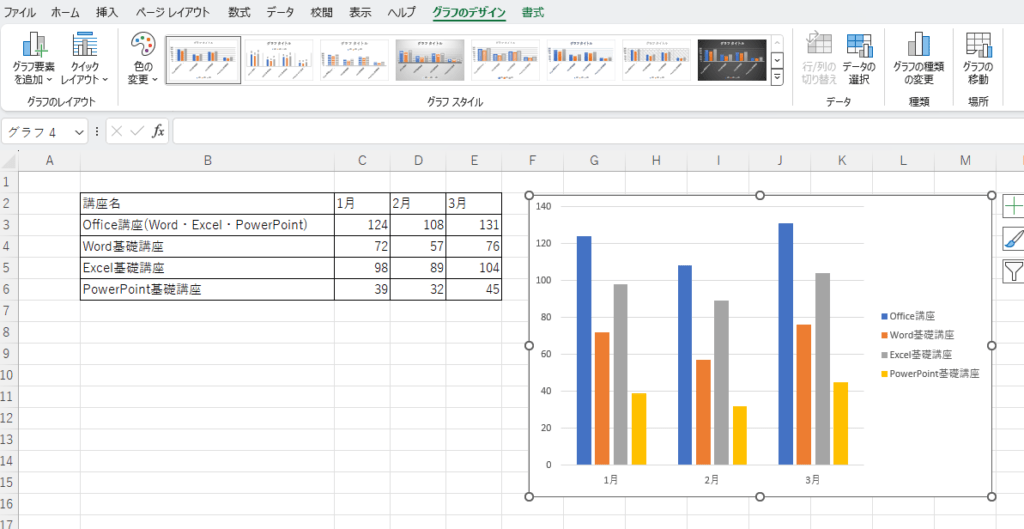Image resolution: width=1024 pixels, height=529 pixels.
Task: Select the second chart style thumbnail
Action: click(279, 60)
